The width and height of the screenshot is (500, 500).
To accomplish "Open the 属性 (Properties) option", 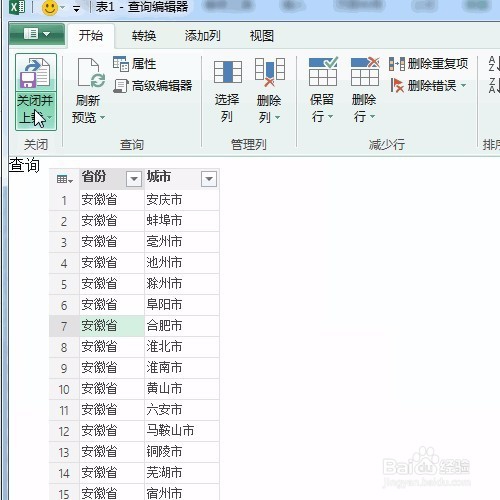I will (134, 64).
